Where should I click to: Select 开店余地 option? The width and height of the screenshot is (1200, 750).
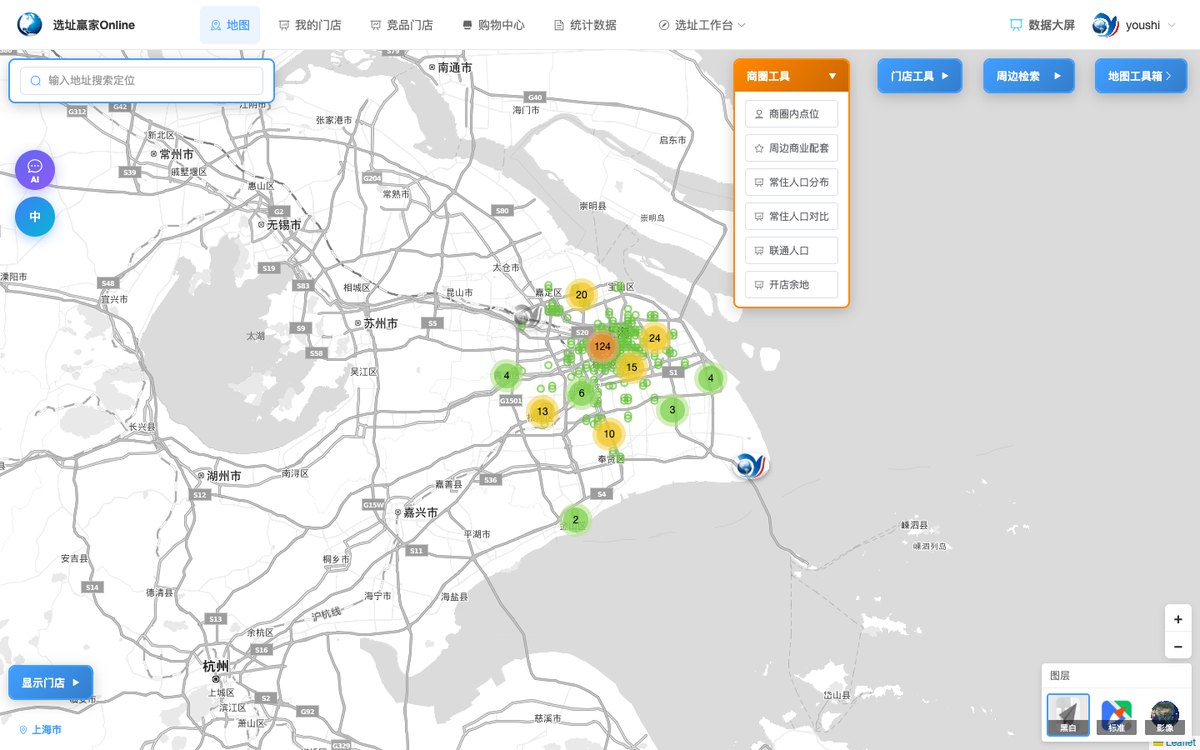pos(791,284)
